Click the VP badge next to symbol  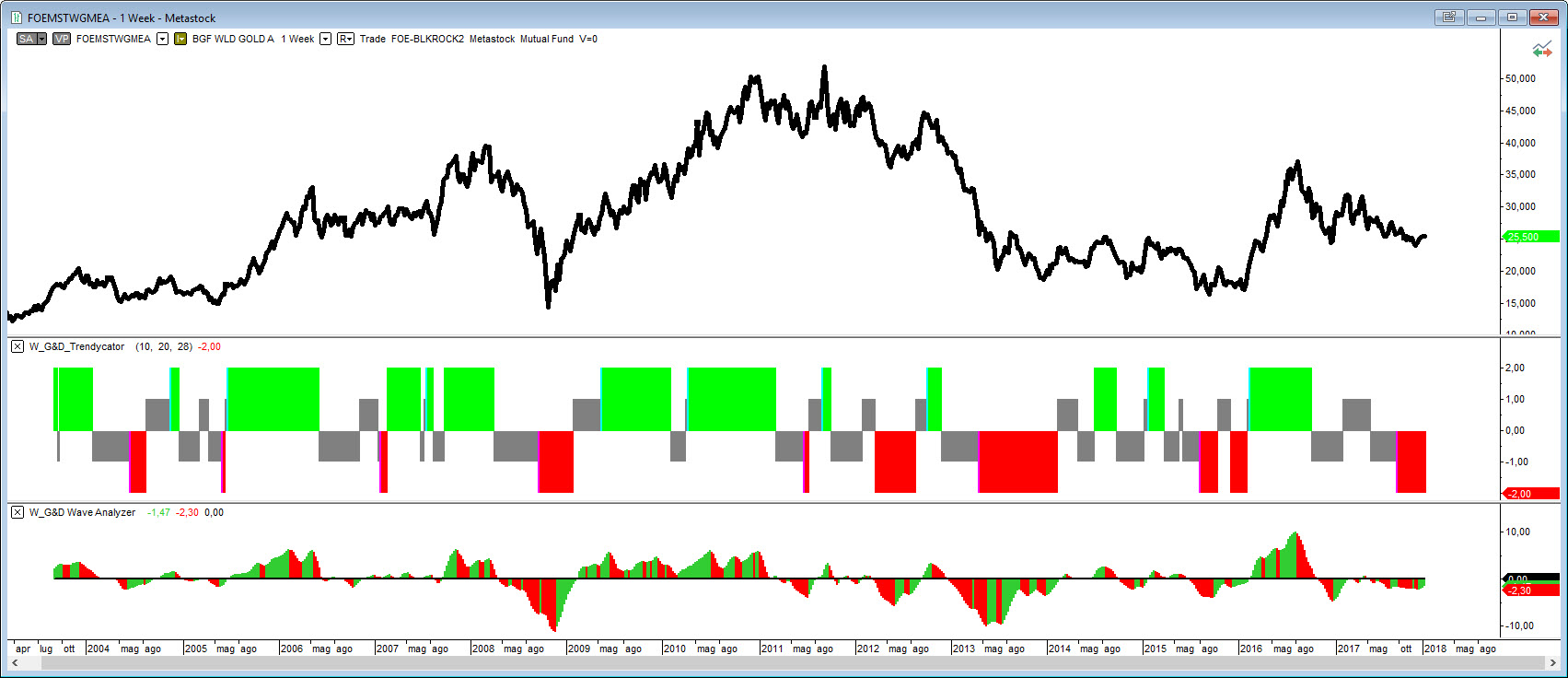(62, 39)
